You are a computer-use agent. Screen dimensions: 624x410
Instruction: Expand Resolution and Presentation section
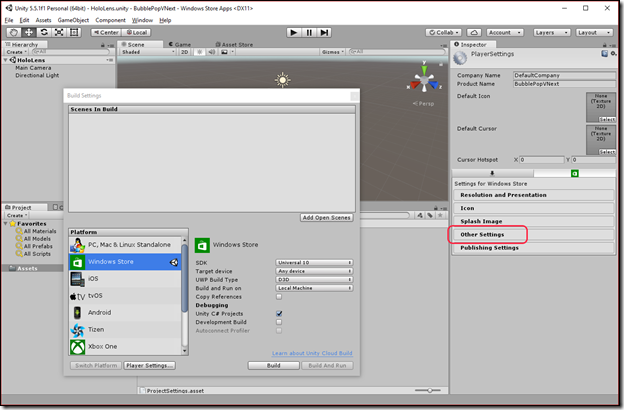click(x=533, y=195)
